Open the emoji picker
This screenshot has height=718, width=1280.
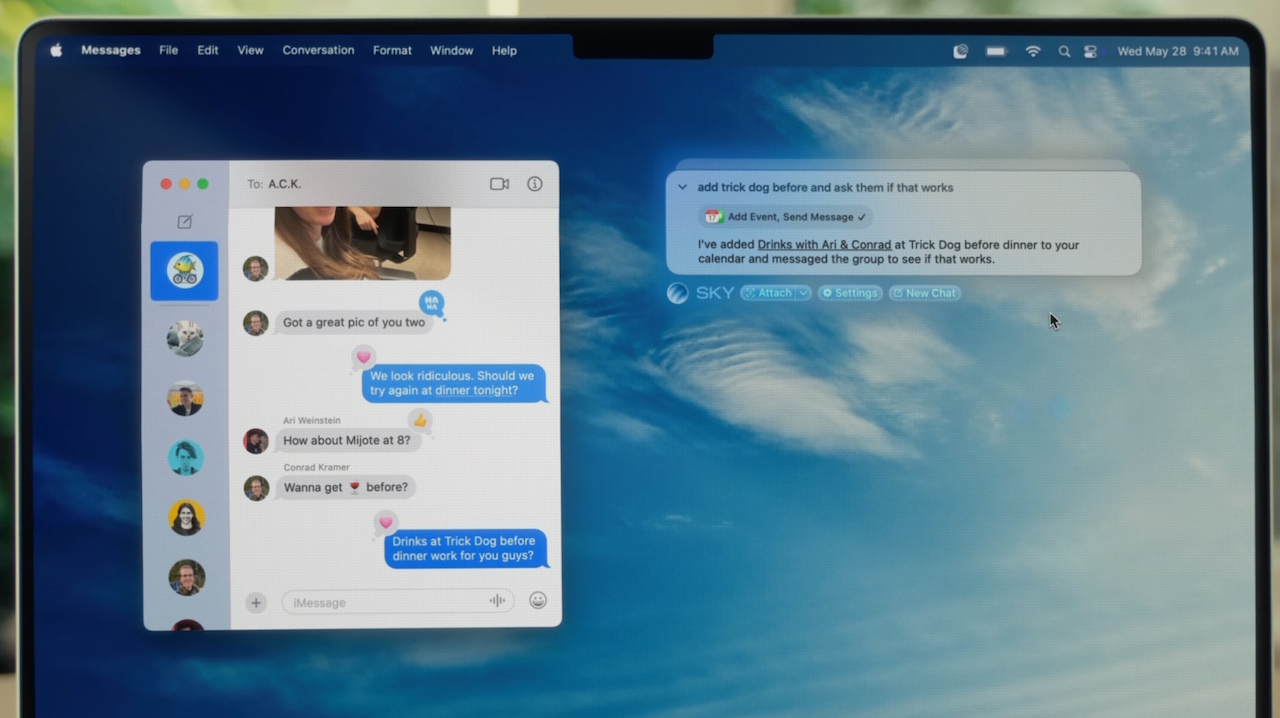[x=538, y=601]
